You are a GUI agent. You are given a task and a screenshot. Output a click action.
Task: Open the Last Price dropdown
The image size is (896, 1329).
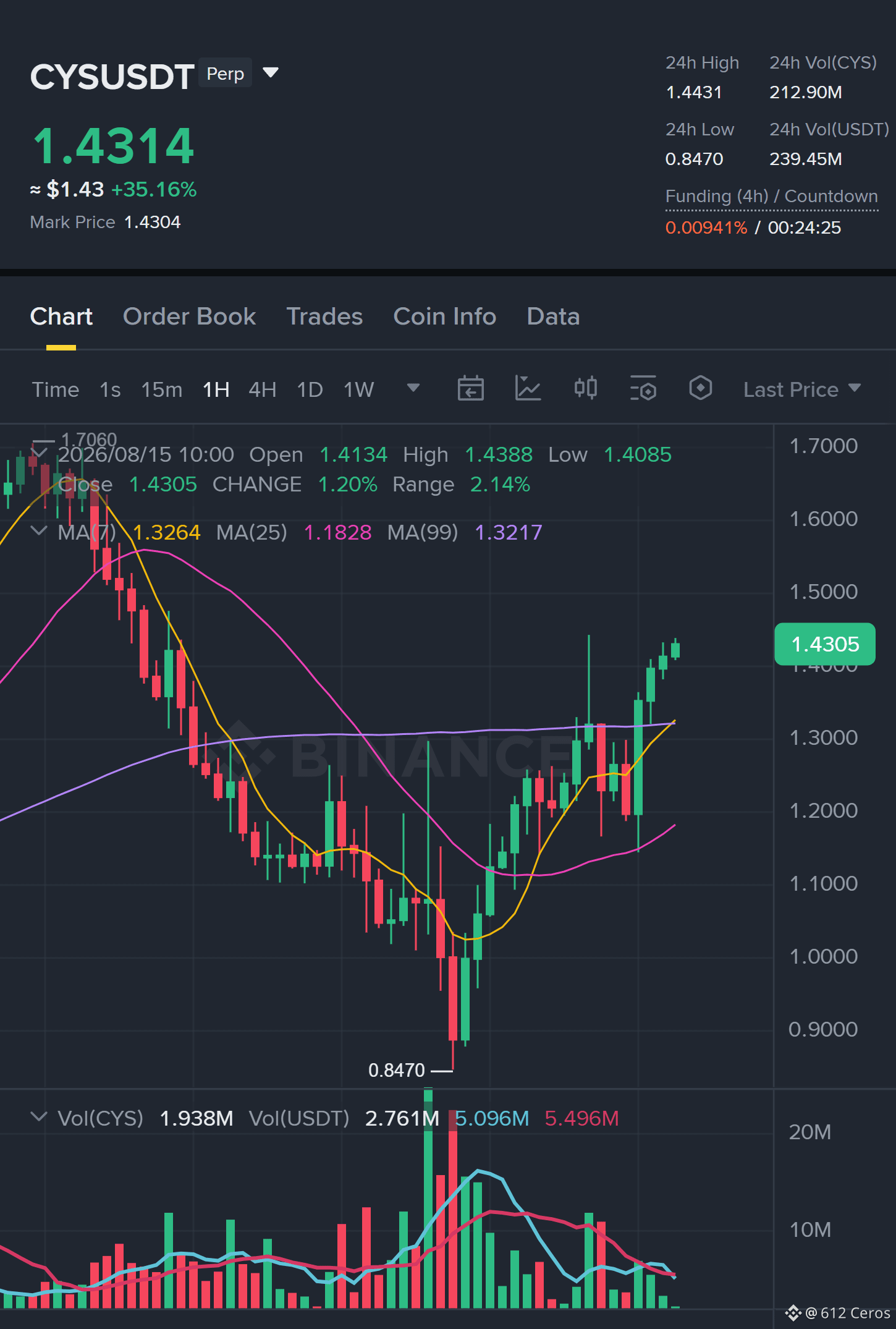click(x=802, y=389)
